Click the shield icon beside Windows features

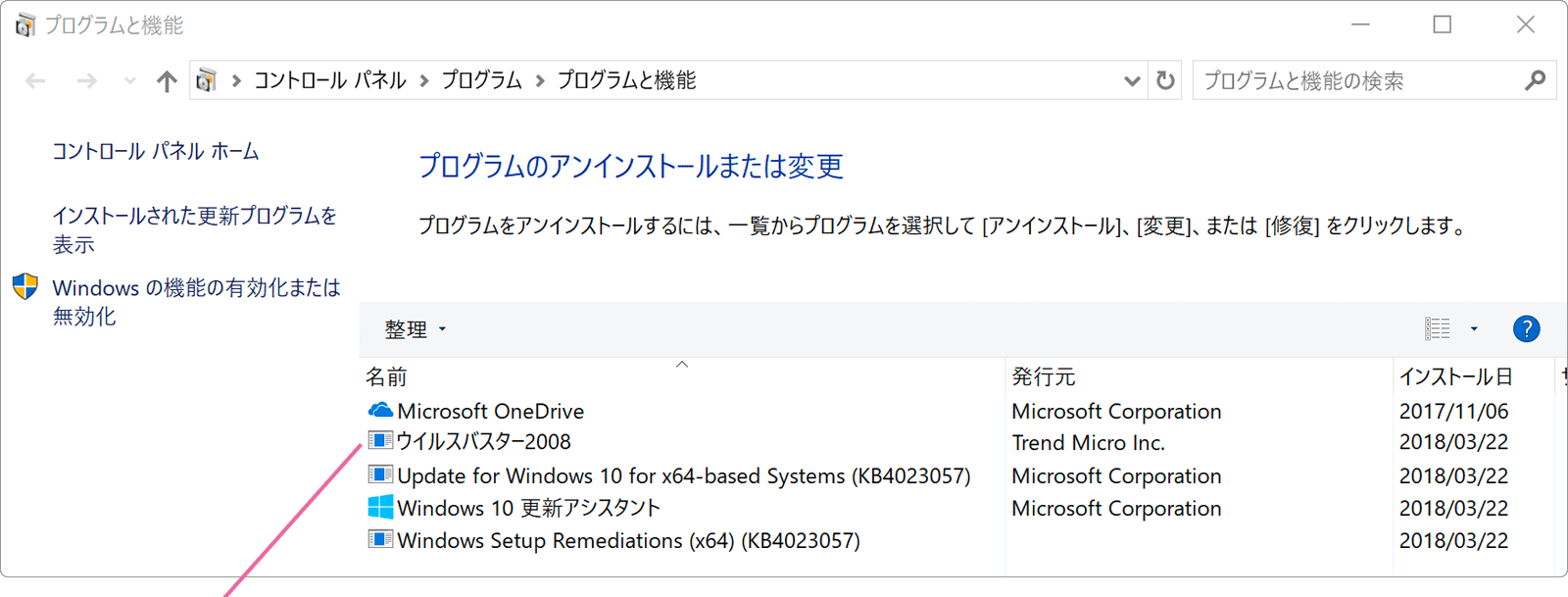pyautogui.click(x=25, y=286)
